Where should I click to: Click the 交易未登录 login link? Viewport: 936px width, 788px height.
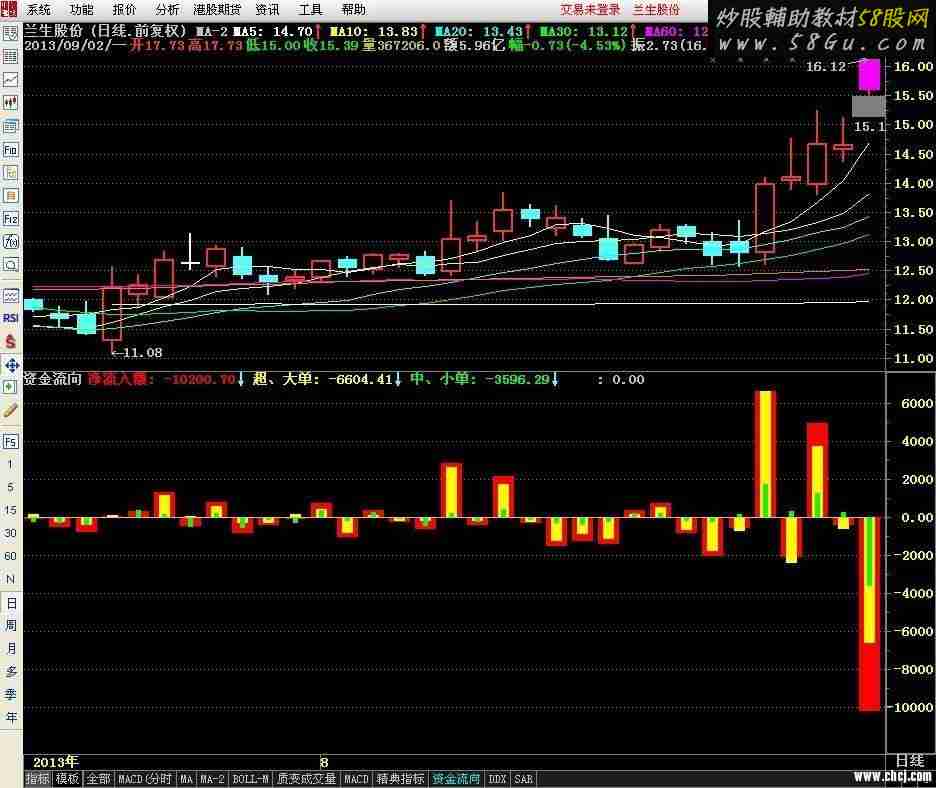tap(590, 10)
